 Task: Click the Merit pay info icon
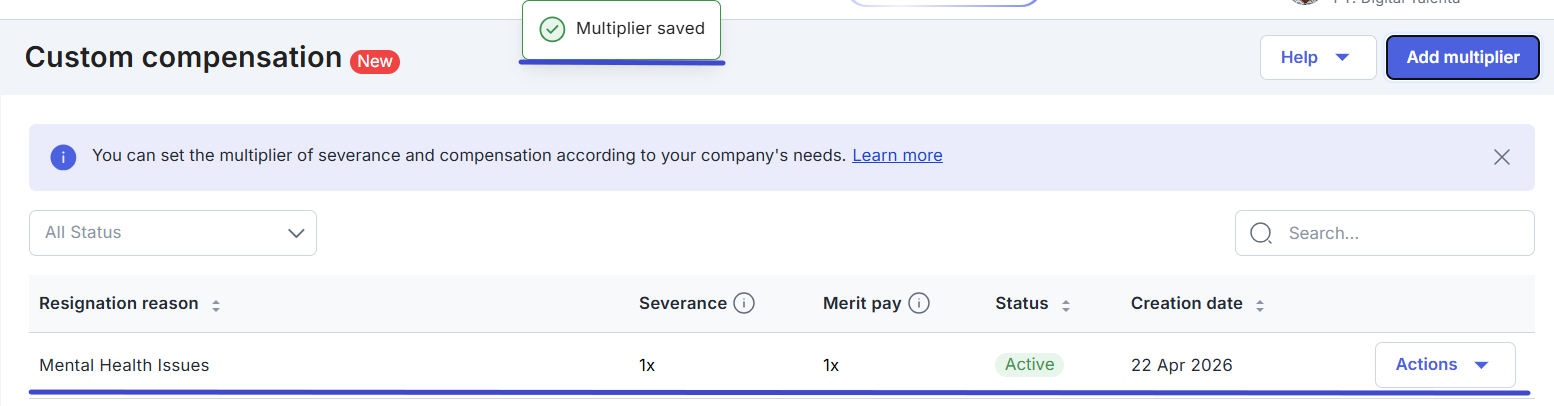(x=919, y=303)
